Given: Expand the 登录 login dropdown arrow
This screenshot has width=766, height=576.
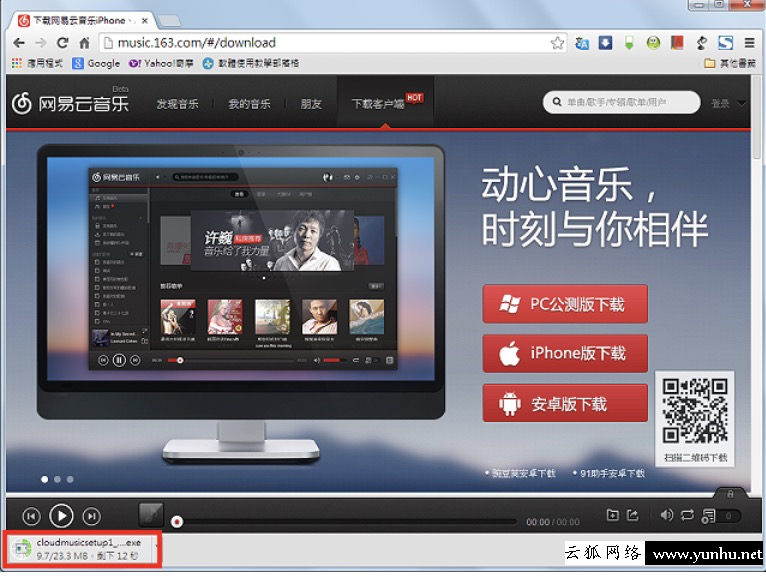Looking at the screenshot, I should tap(741, 103).
